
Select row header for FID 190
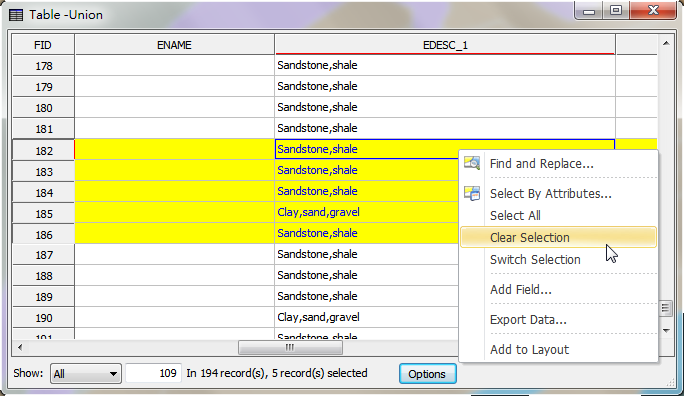[x=43, y=317]
